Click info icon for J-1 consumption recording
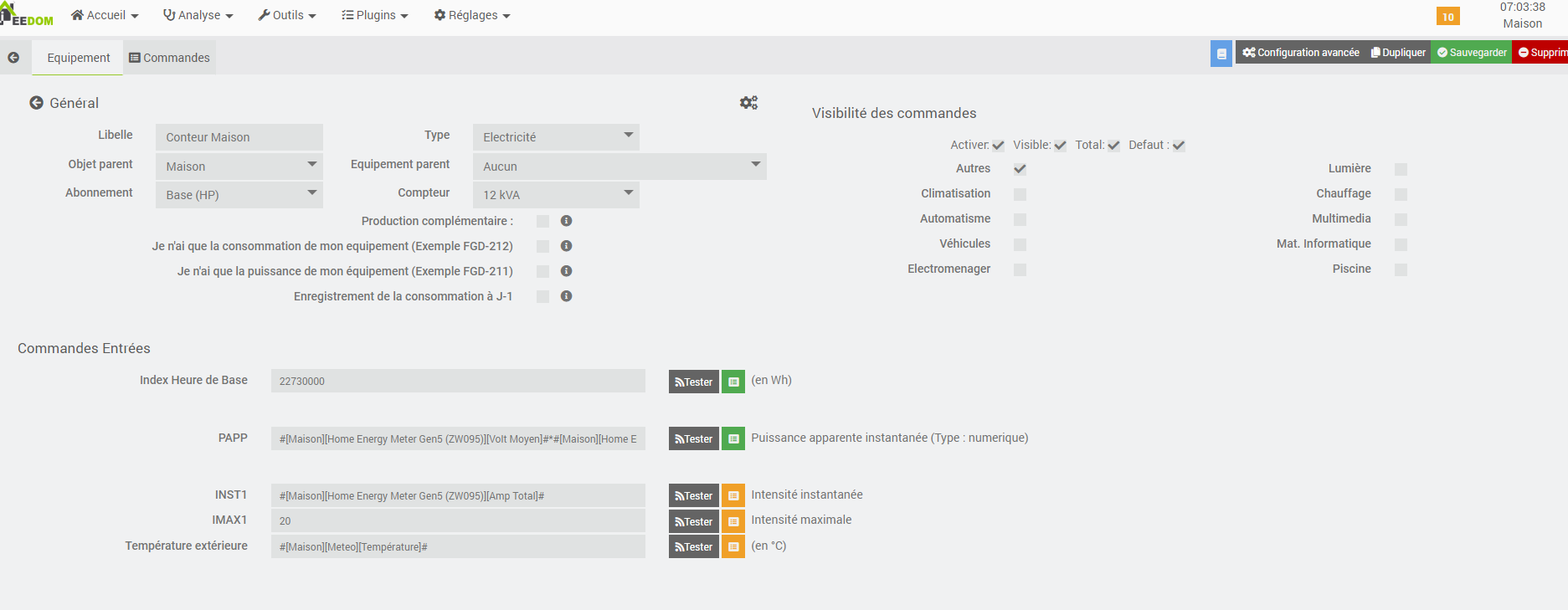The height and width of the screenshot is (610, 1568). [567, 296]
